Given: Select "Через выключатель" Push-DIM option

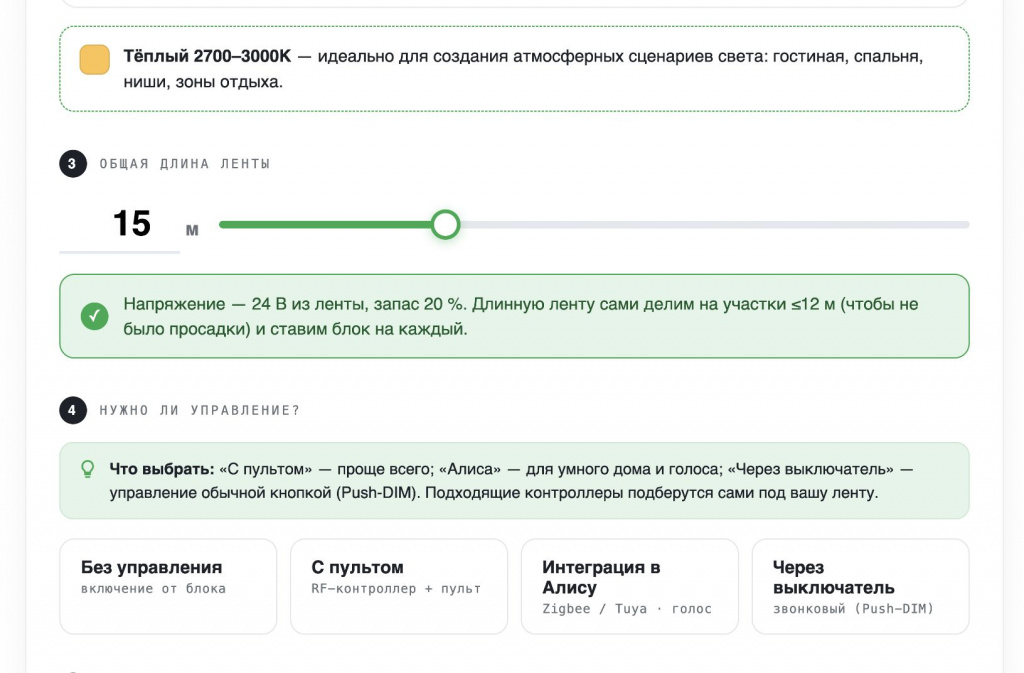Looking at the screenshot, I should [x=860, y=586].
